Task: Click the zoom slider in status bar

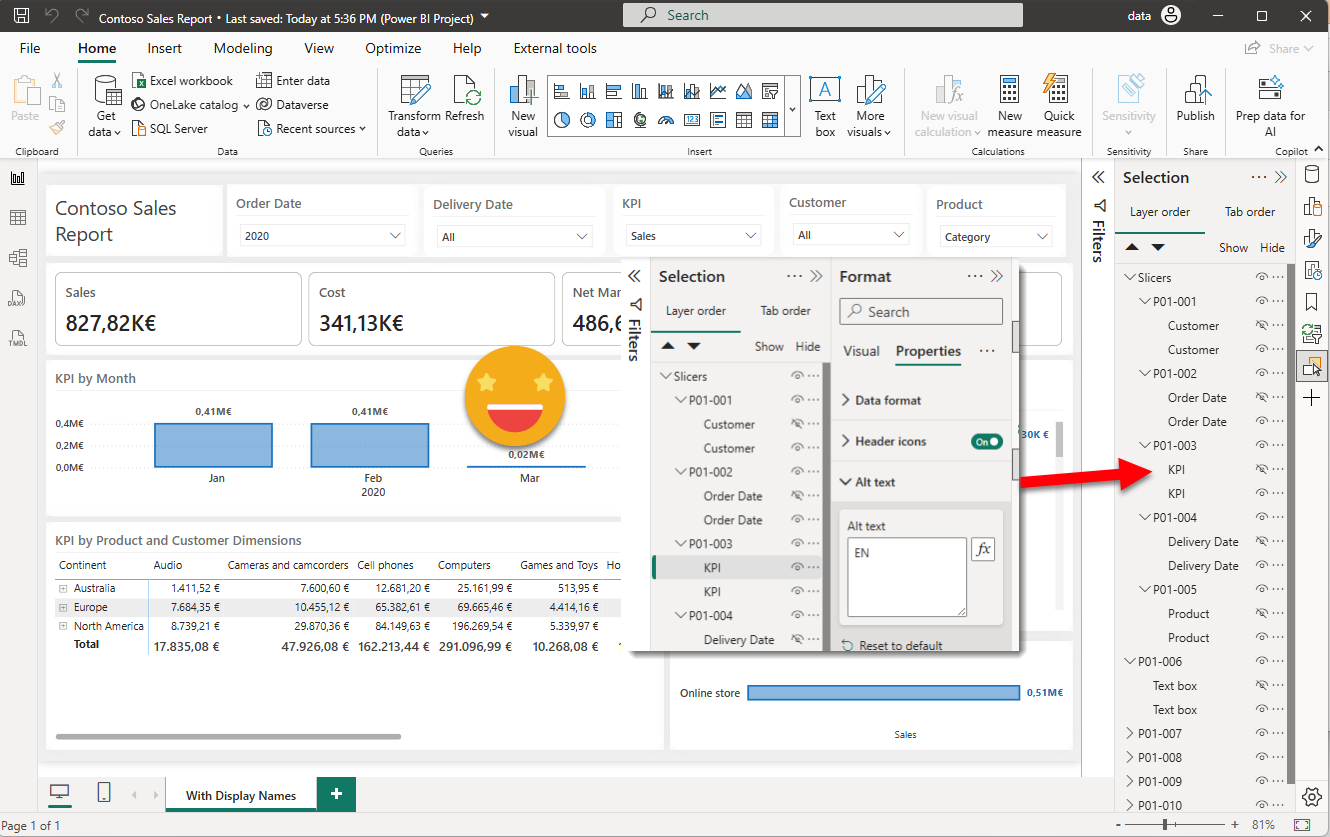Action: (1165, 825)
